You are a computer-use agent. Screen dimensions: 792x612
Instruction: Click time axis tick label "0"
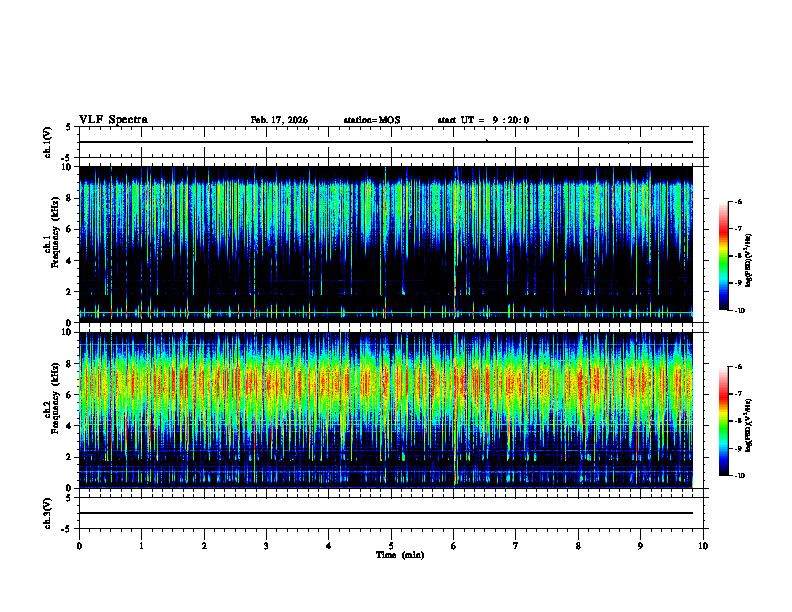tap(79, 546)
